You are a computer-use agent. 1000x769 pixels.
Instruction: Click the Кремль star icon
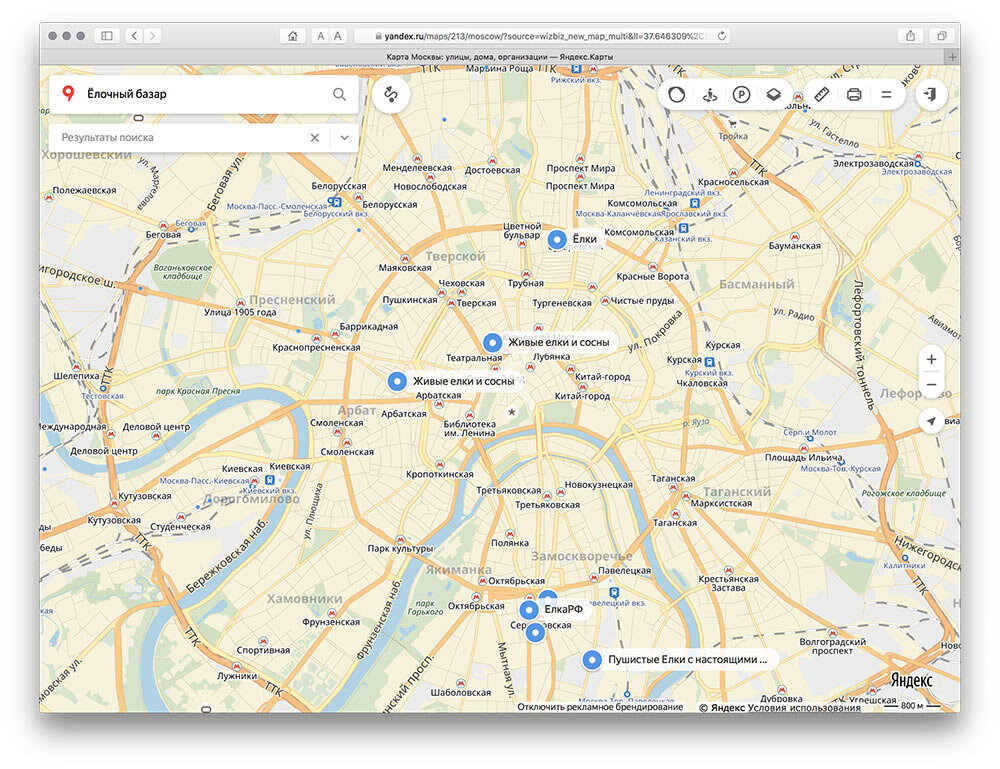511,412
